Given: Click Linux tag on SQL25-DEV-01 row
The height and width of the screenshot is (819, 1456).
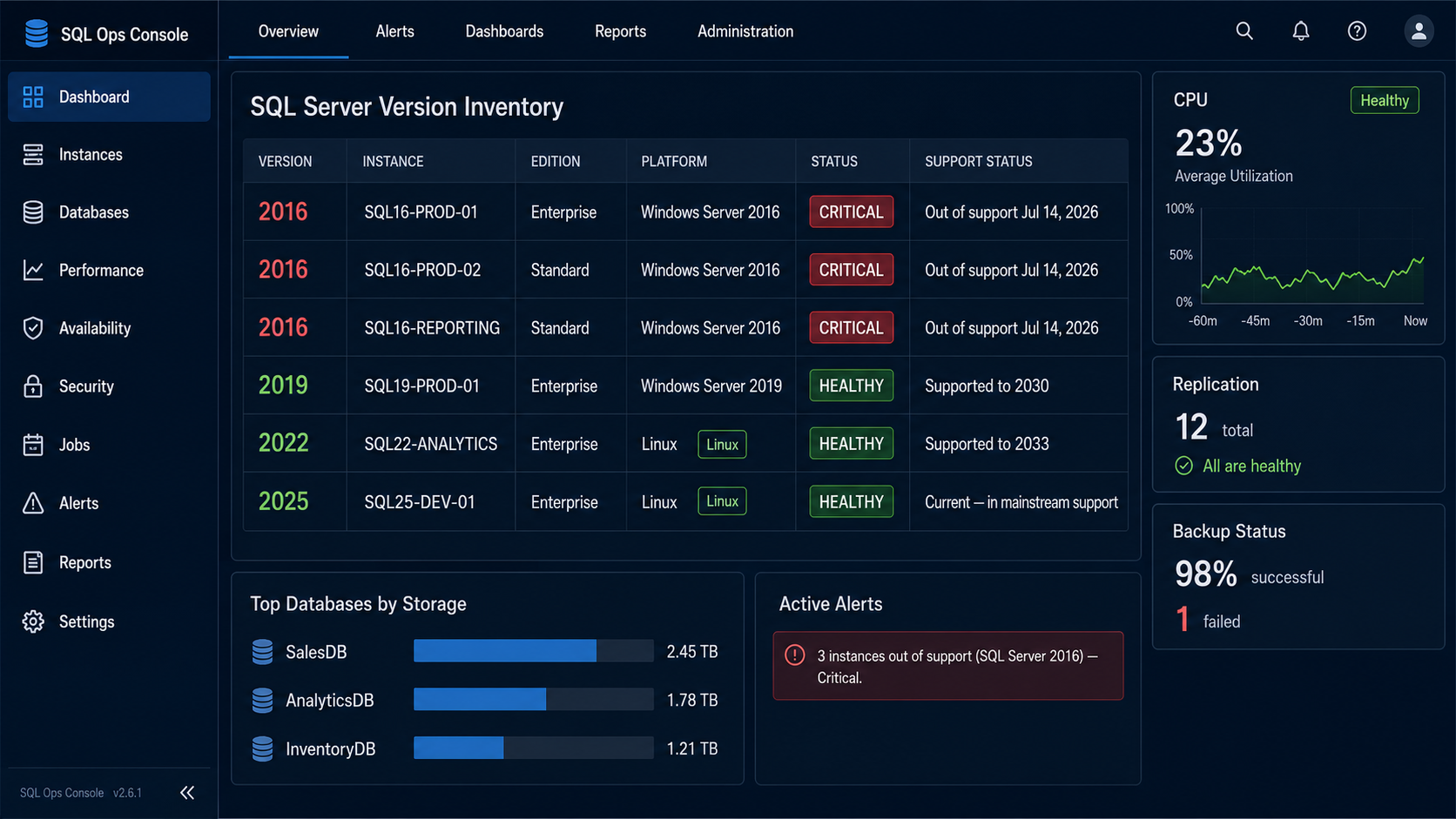Looking at the screenshot, I should click(x=722, y=501).
